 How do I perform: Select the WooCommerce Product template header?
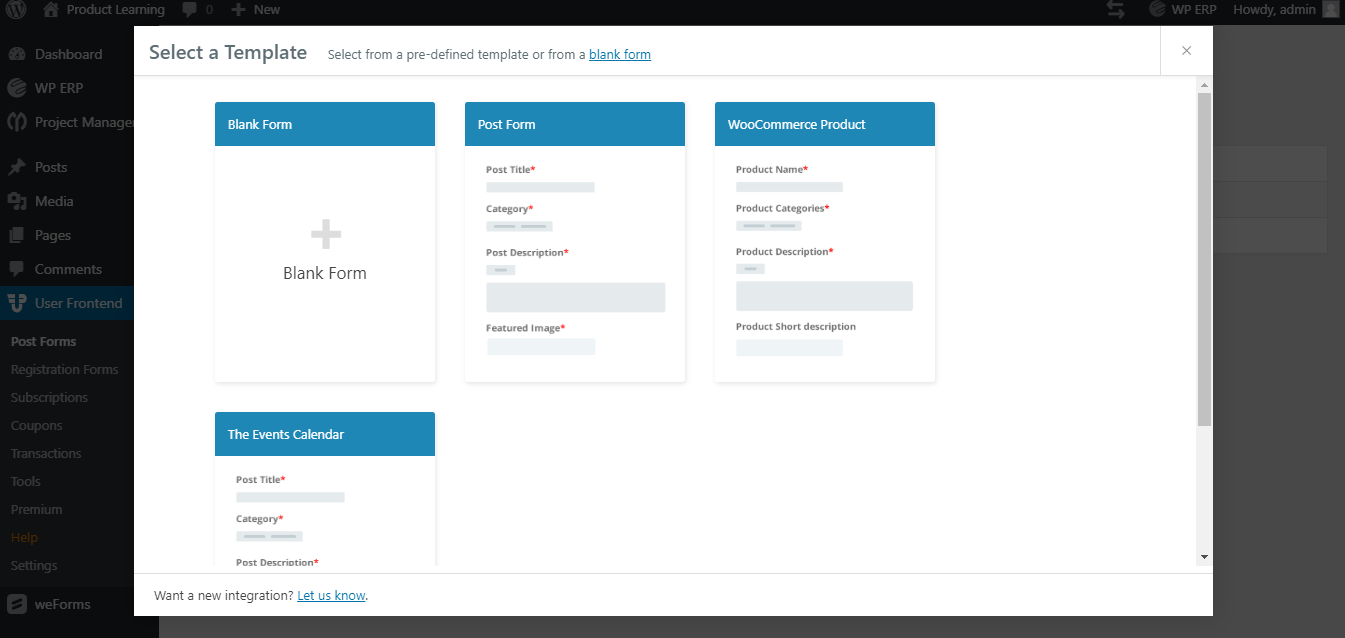coord(825,124)
